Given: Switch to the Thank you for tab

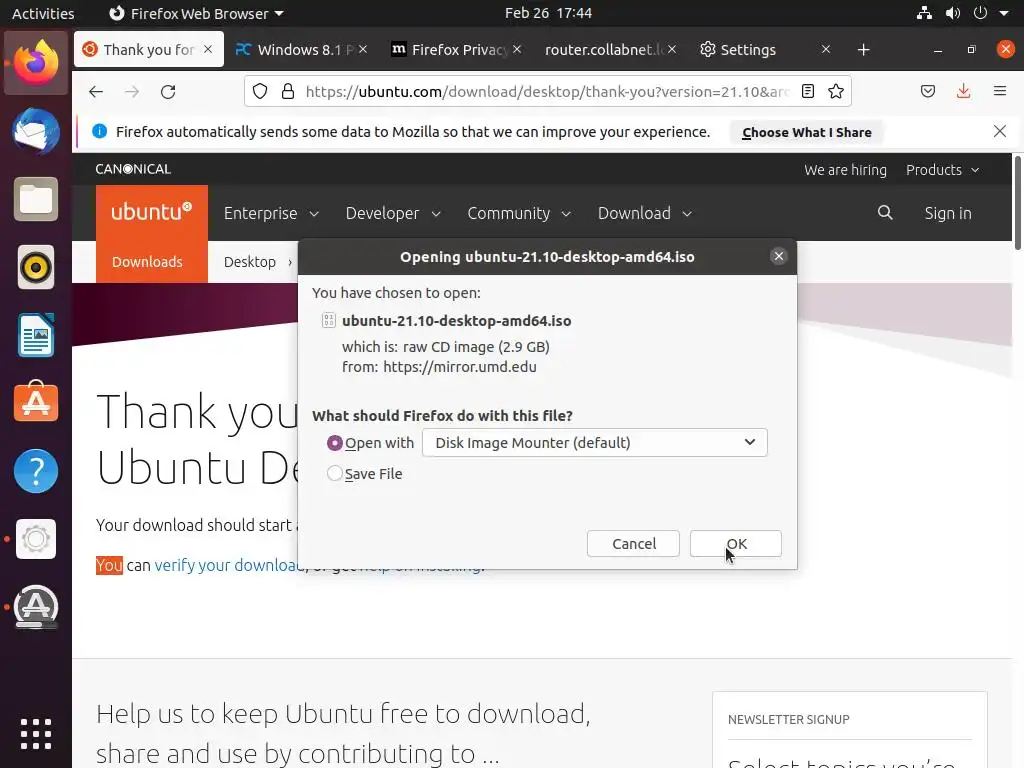Looking at the screenshot, I should tap(149, 49).
